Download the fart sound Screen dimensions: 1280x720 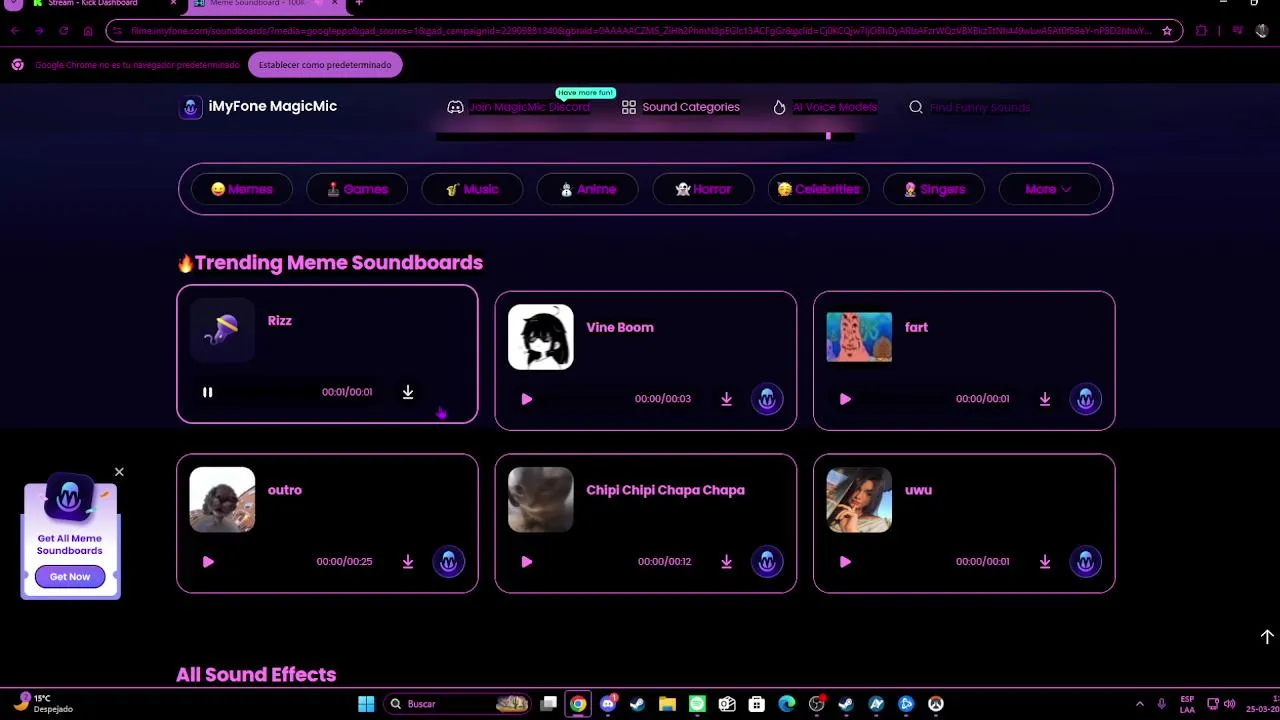pos(1045,399)
